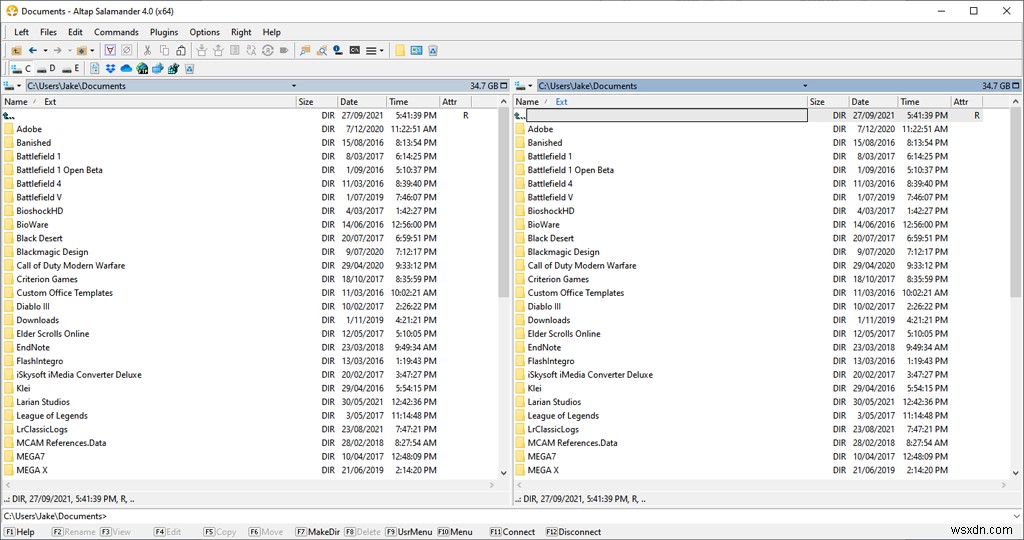Switch to drive C in drive bar

(x=21, y=68)
